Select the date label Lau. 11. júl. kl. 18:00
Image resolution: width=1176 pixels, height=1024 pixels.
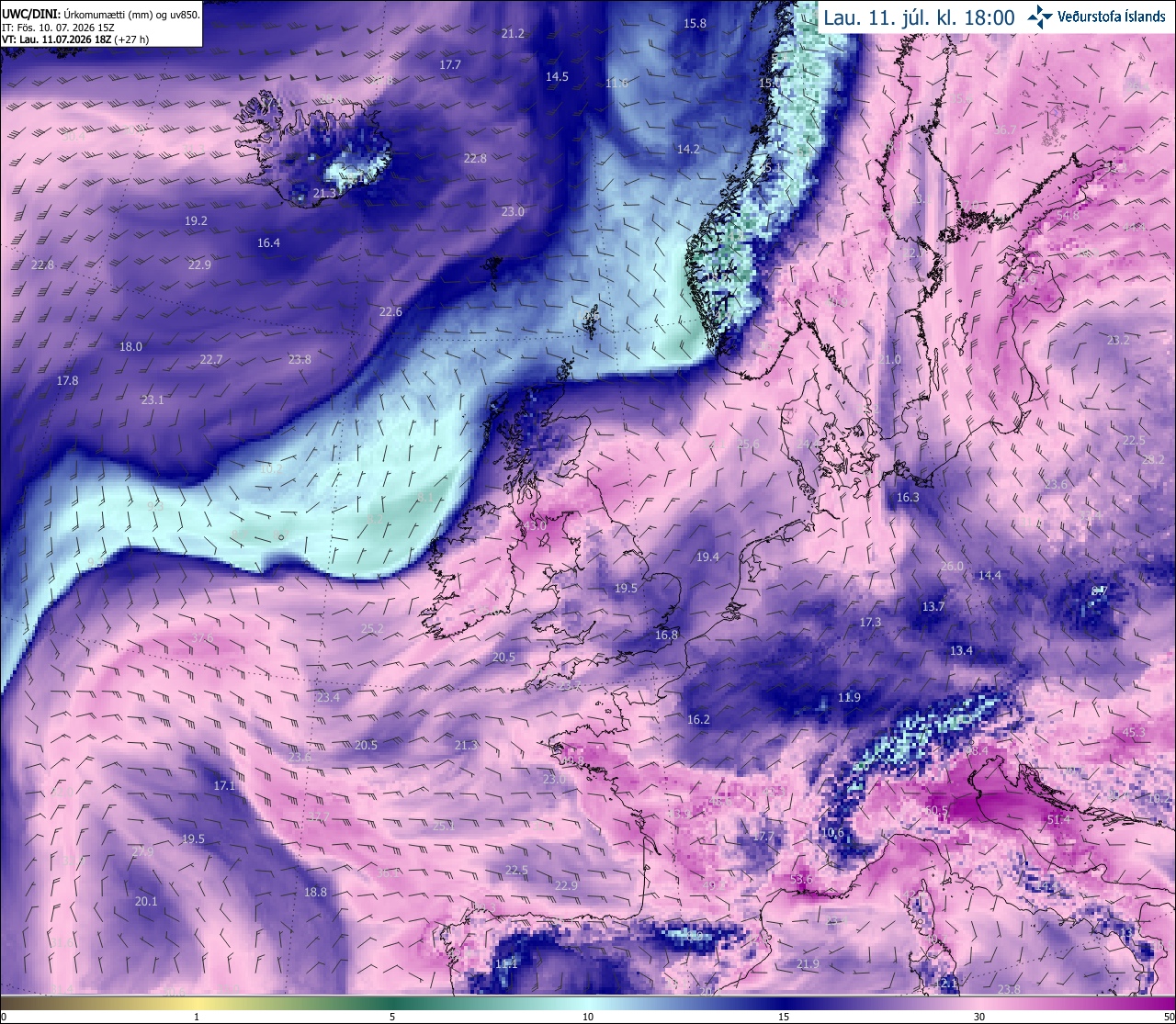(x=919, y=17)
